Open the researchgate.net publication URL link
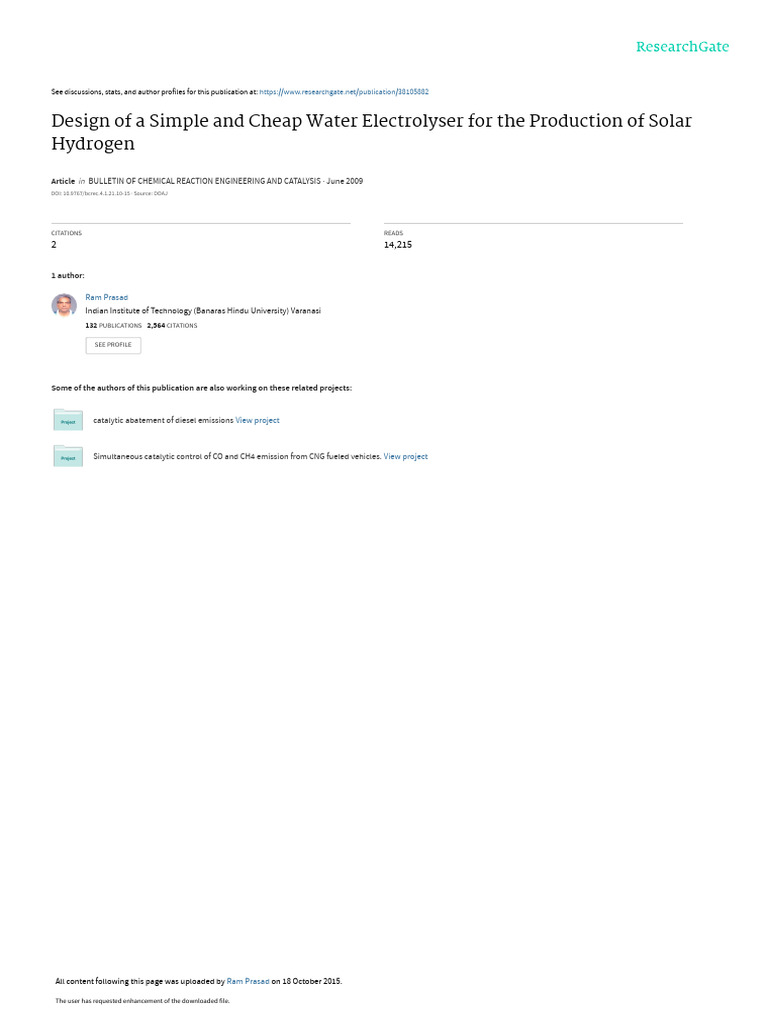The height and width of the screenshot is (1024, 768). click(x=344, y=92)
